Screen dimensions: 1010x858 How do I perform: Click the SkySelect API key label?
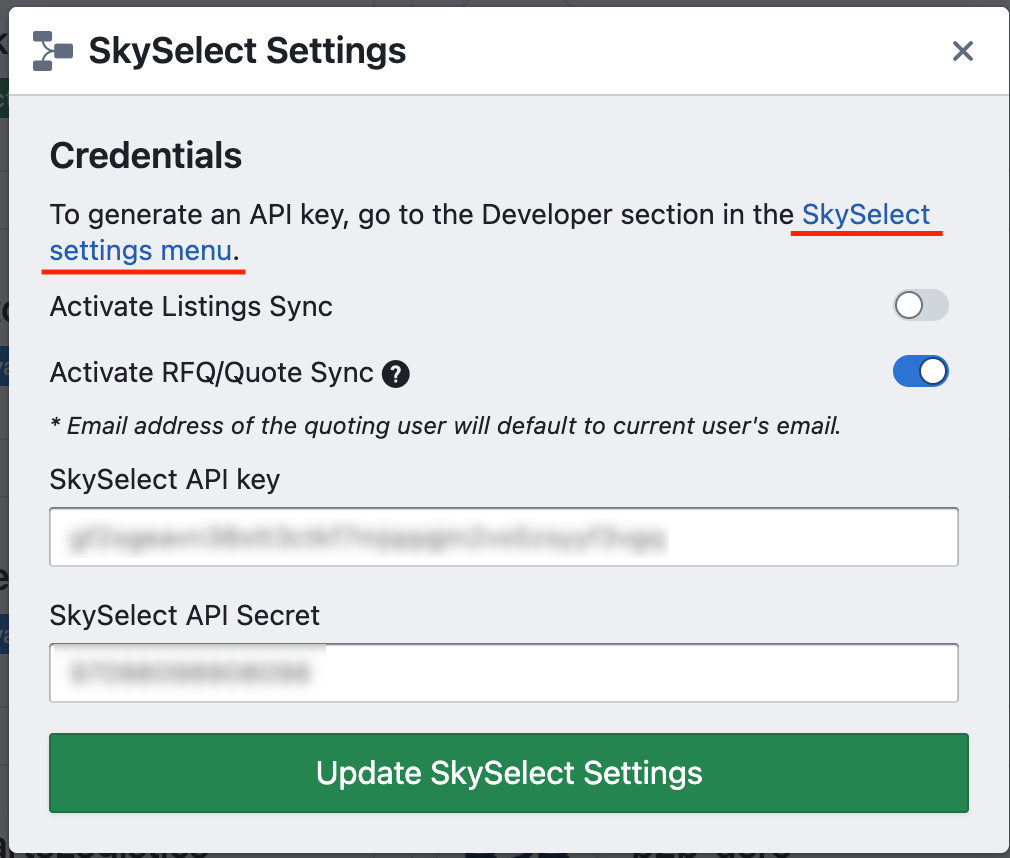164,479
